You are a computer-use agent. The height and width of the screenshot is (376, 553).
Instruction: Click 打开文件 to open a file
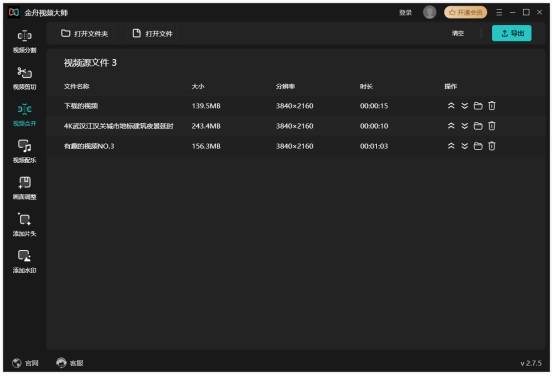click(x=152, y=34)
